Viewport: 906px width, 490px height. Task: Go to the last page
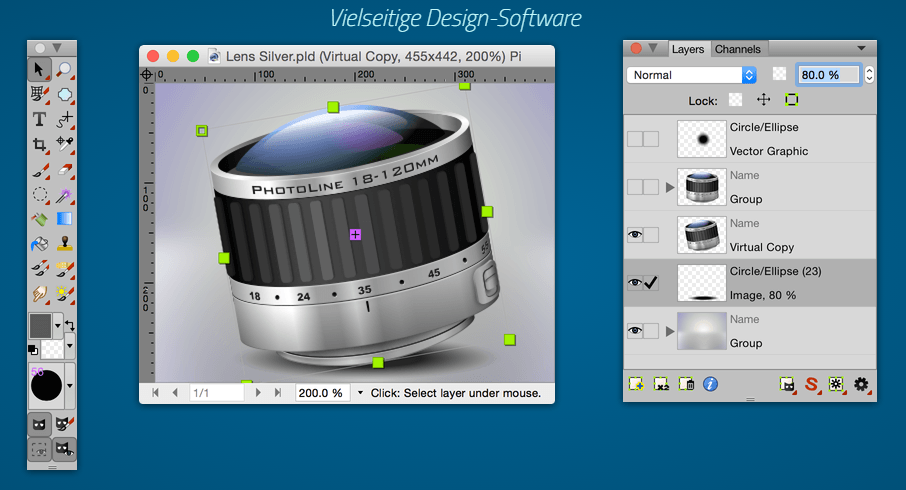pos(278,393)
